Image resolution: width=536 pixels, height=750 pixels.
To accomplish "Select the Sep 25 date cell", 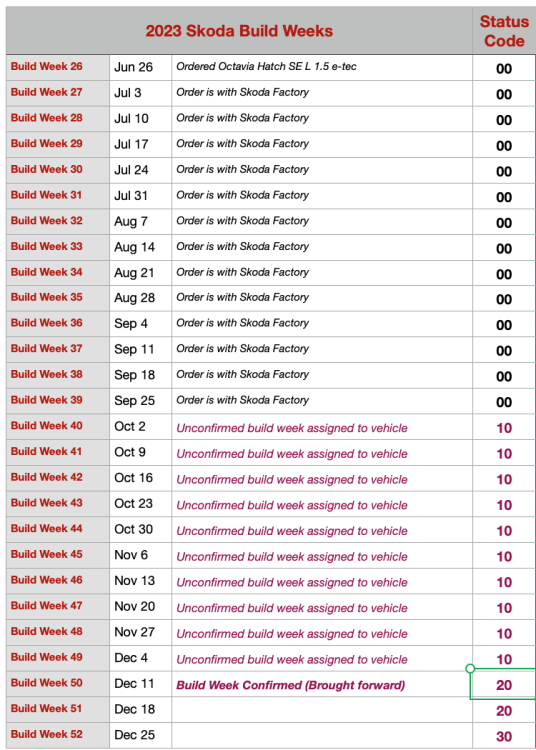I will pos(141,401).
